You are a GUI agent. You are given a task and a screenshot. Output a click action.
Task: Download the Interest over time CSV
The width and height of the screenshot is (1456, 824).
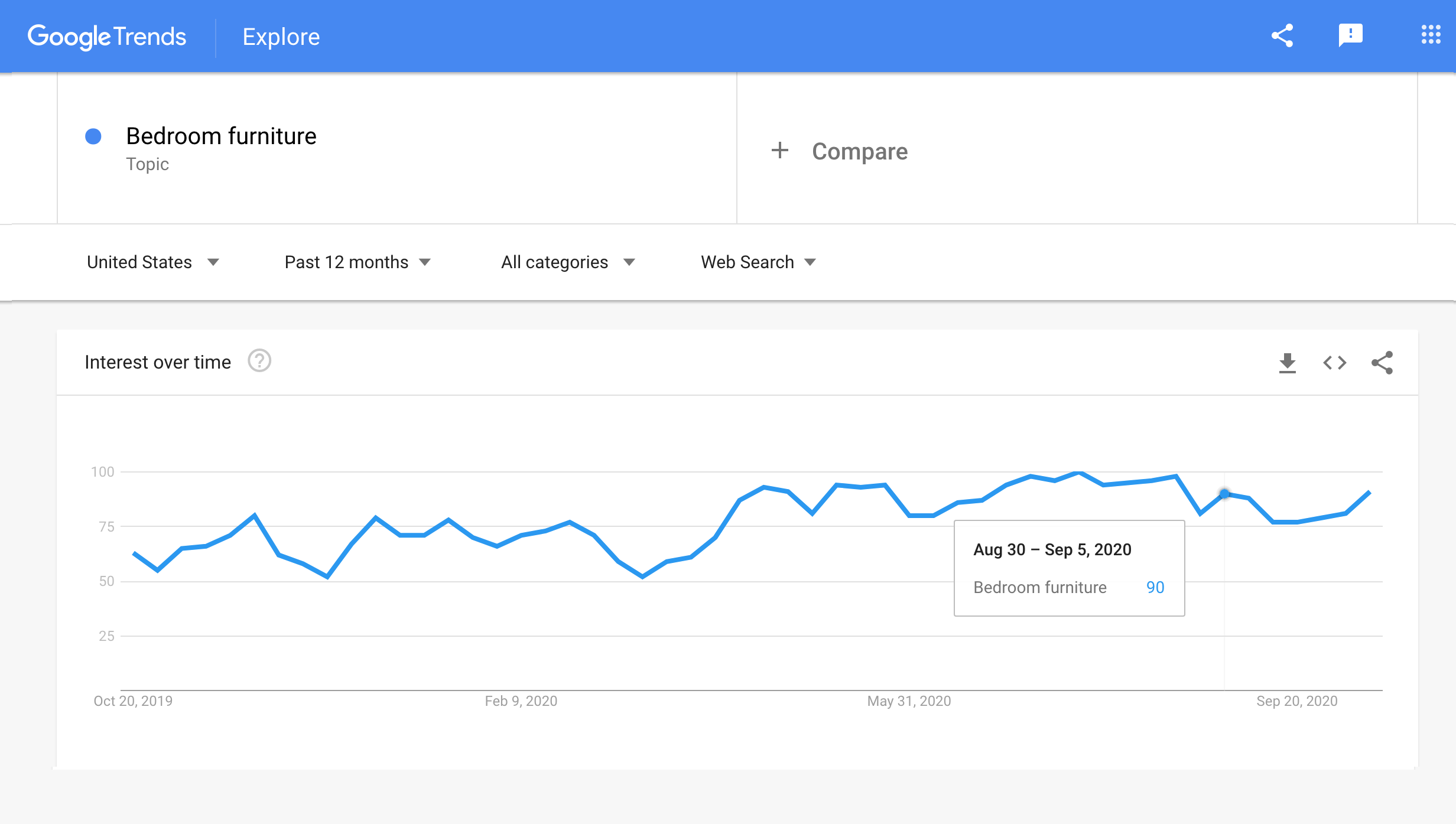click(1287, 363)
